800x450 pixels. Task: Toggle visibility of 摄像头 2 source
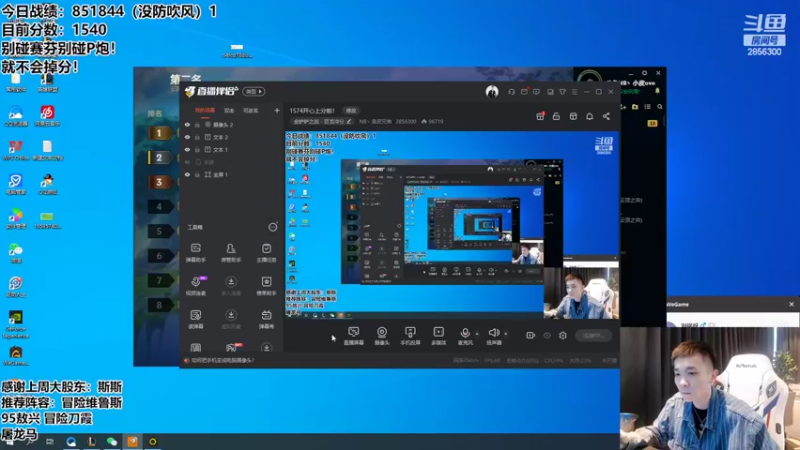(x=187, y=124)
